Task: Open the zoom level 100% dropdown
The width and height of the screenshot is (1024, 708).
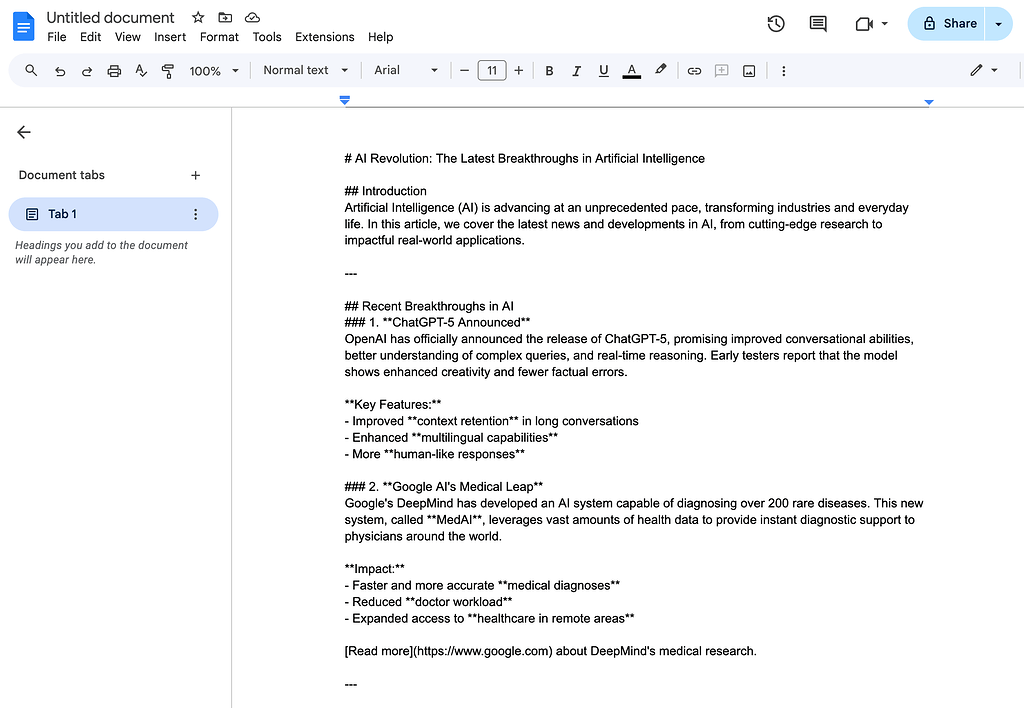Action: click(213, 70)
